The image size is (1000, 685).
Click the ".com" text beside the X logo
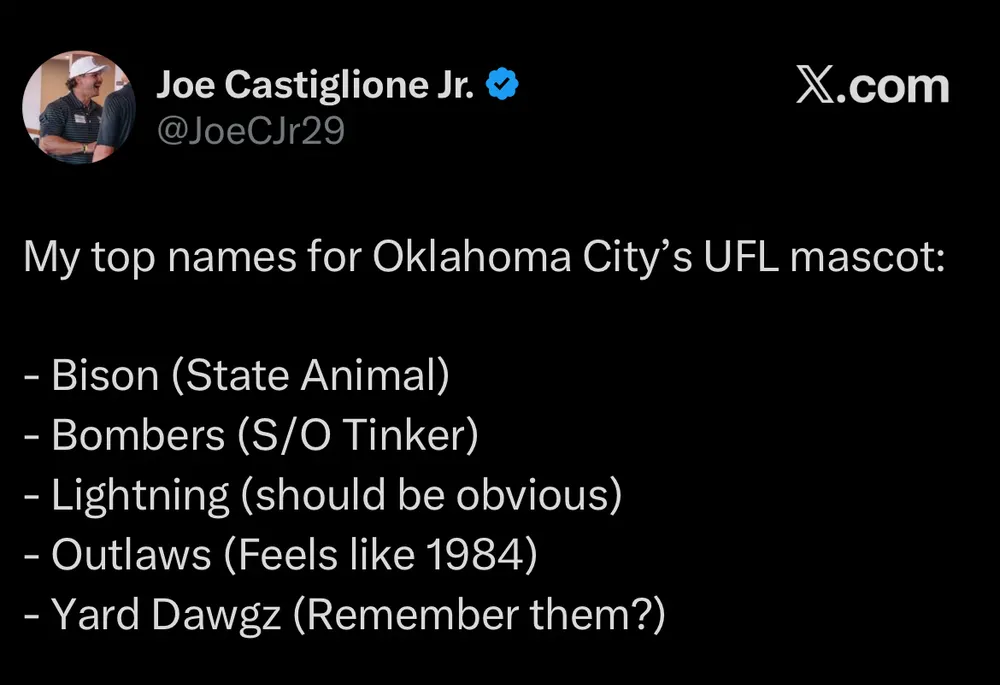pos(896,86)
